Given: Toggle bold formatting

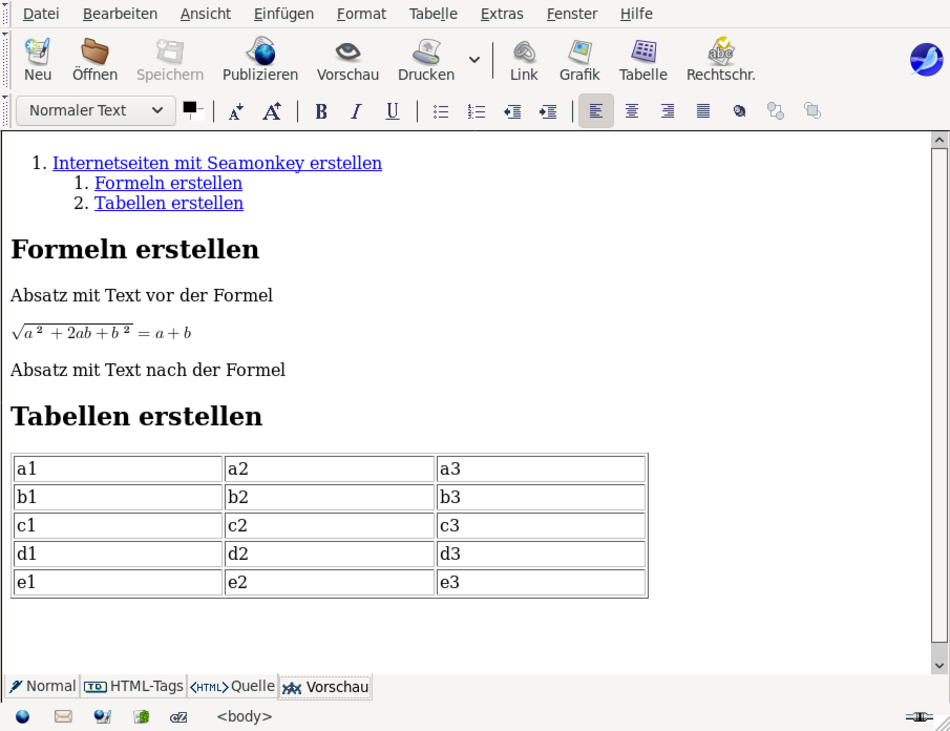Looking at the screenshot, I should [x=321, y=111].
